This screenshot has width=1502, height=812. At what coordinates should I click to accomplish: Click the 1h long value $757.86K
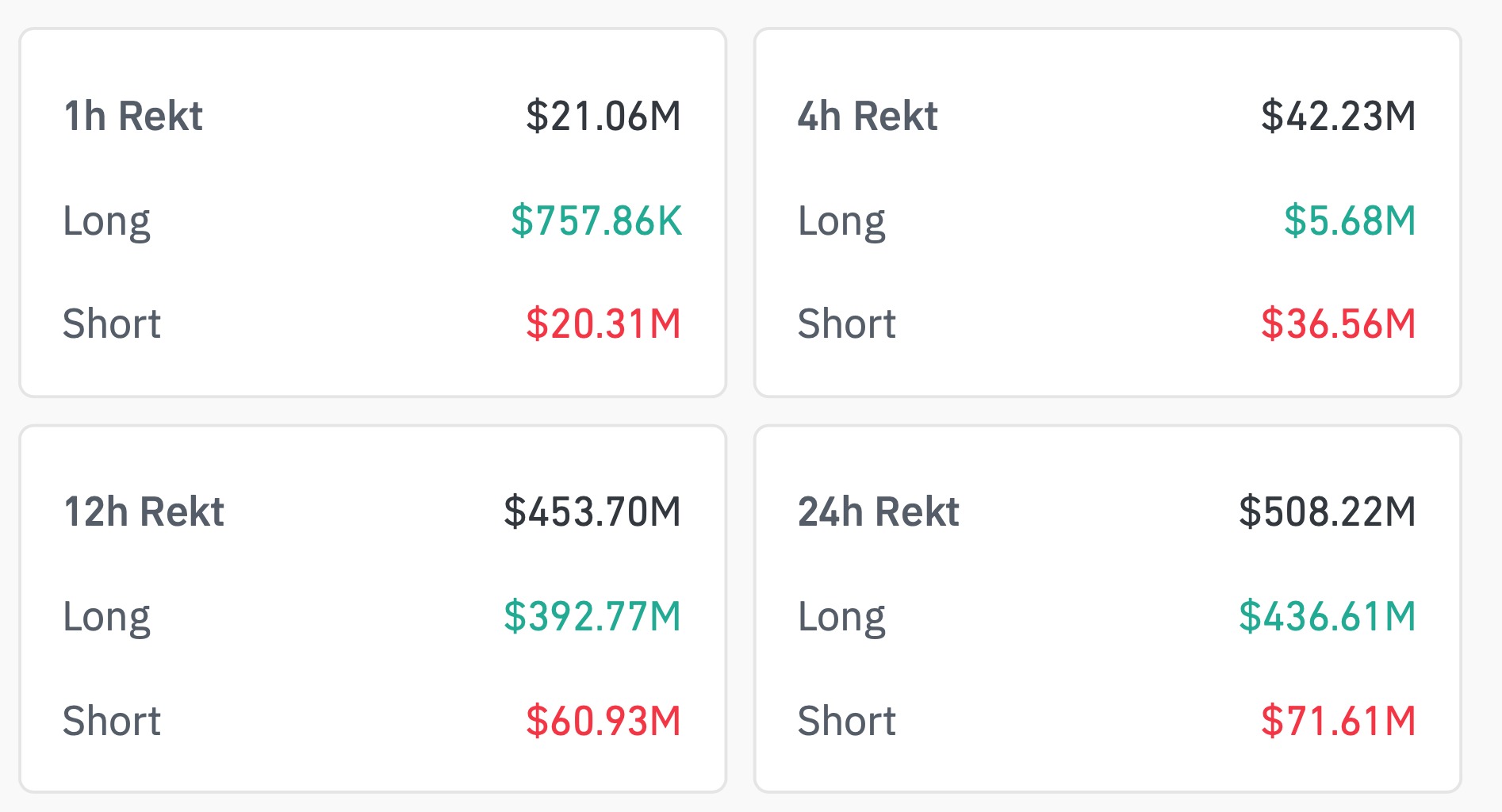596,220
